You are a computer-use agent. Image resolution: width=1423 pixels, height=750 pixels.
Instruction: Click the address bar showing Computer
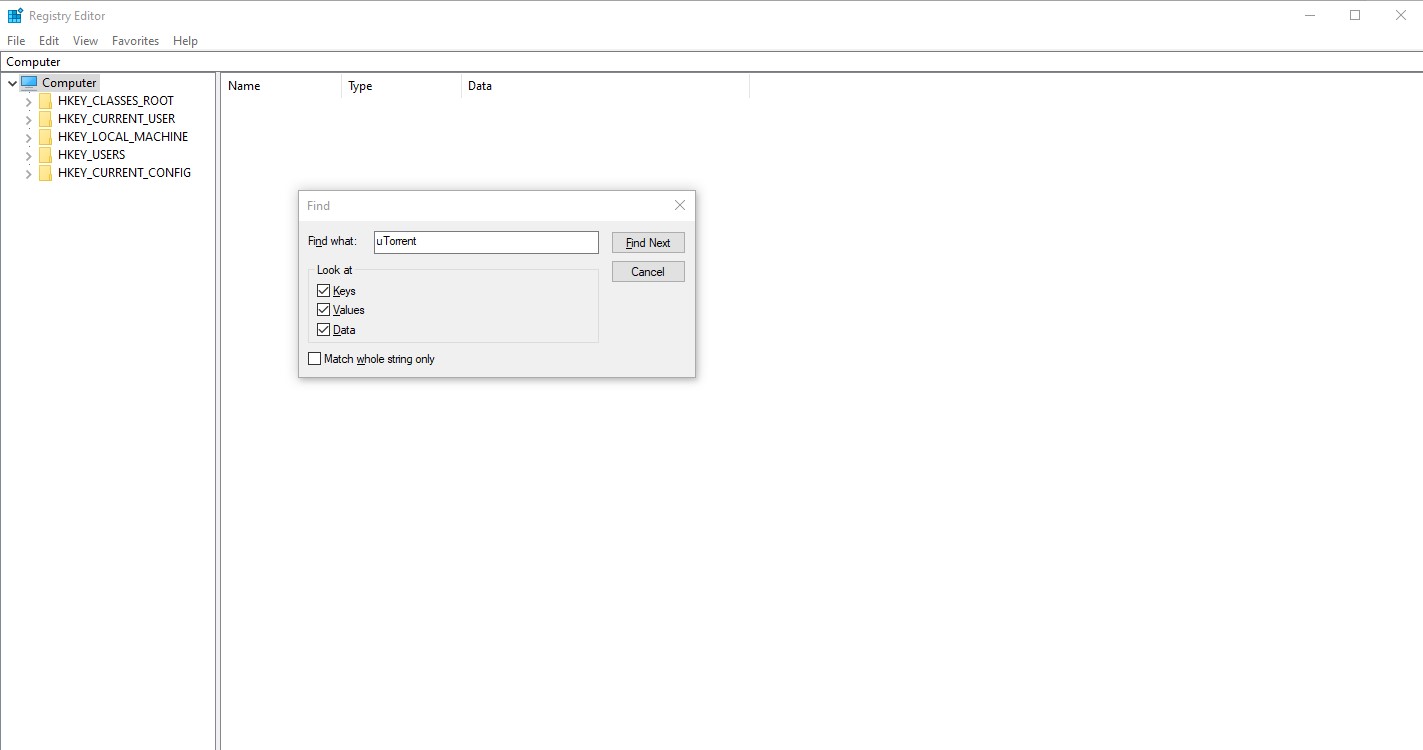711,62
